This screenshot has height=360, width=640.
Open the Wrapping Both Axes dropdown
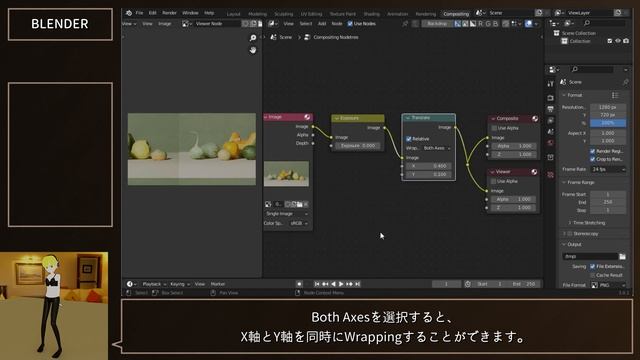click(436, 148)
